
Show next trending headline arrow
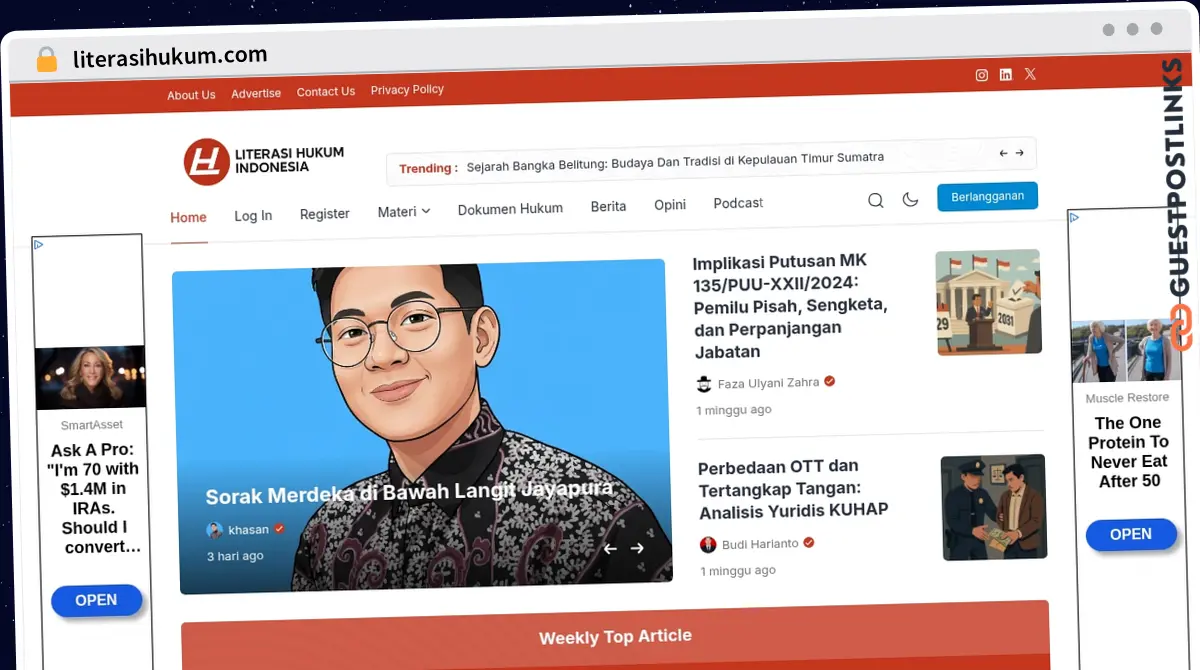coord(1020,153)
